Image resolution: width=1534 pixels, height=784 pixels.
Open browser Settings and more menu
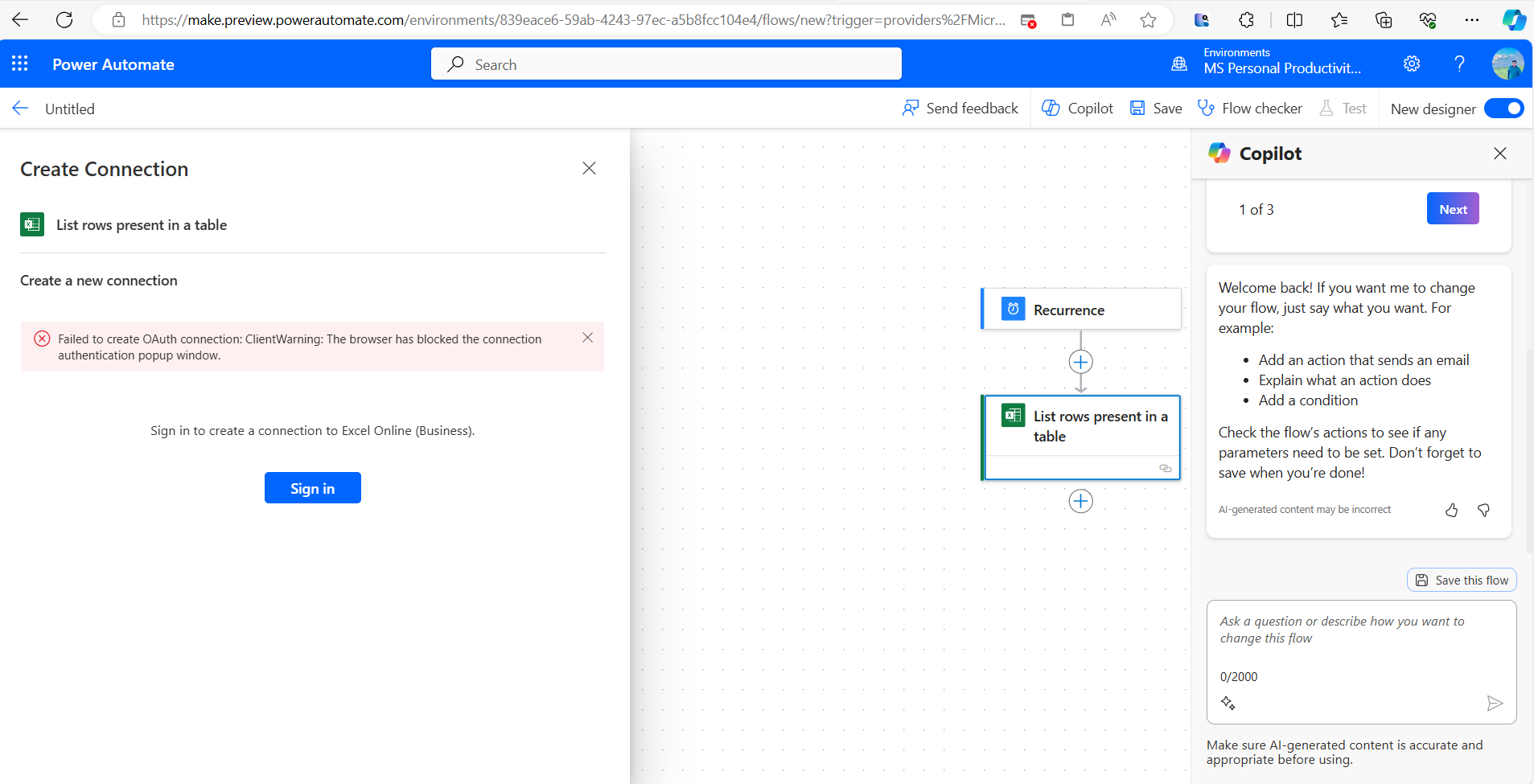point(1471,19)
